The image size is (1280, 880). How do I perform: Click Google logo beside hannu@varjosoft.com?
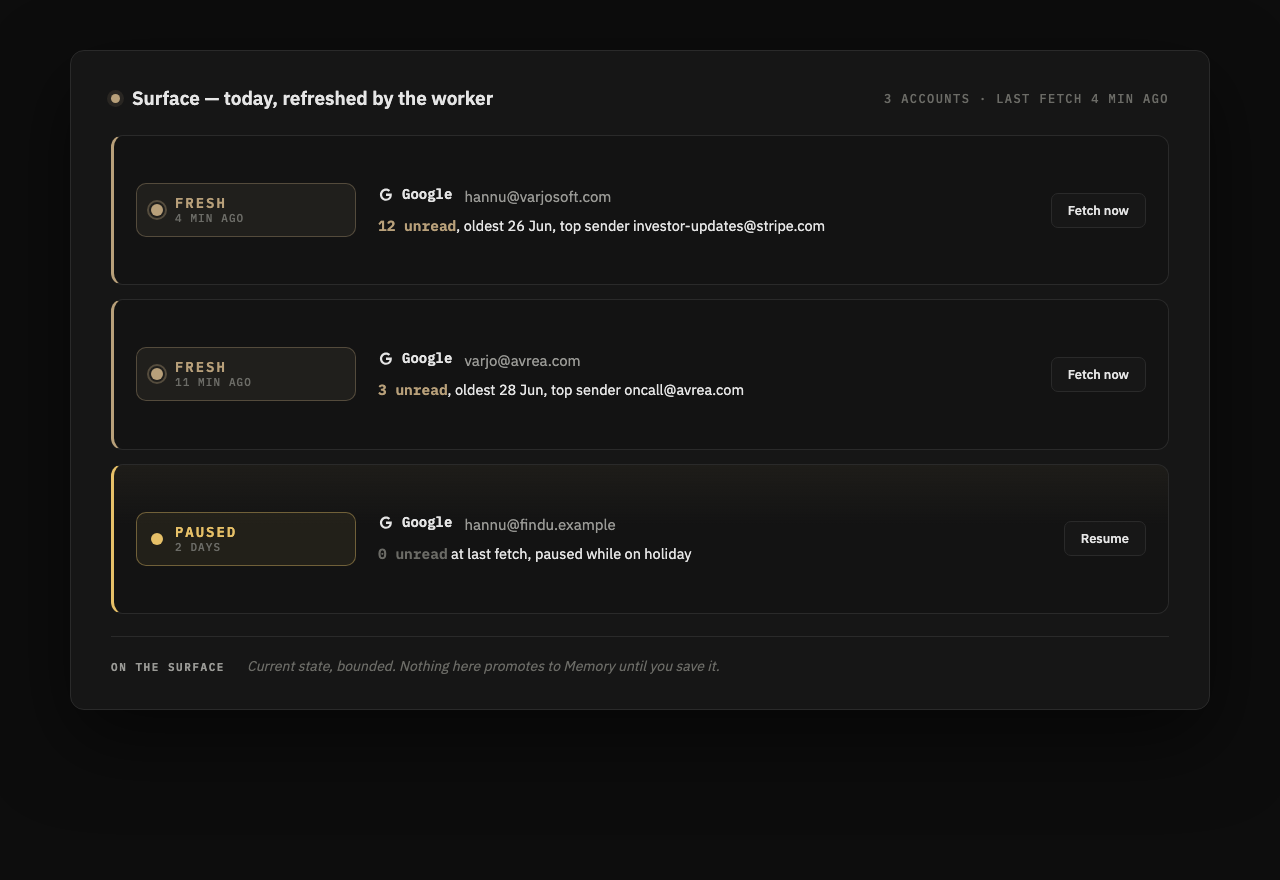pyautogui.click(x=386, y=195)
